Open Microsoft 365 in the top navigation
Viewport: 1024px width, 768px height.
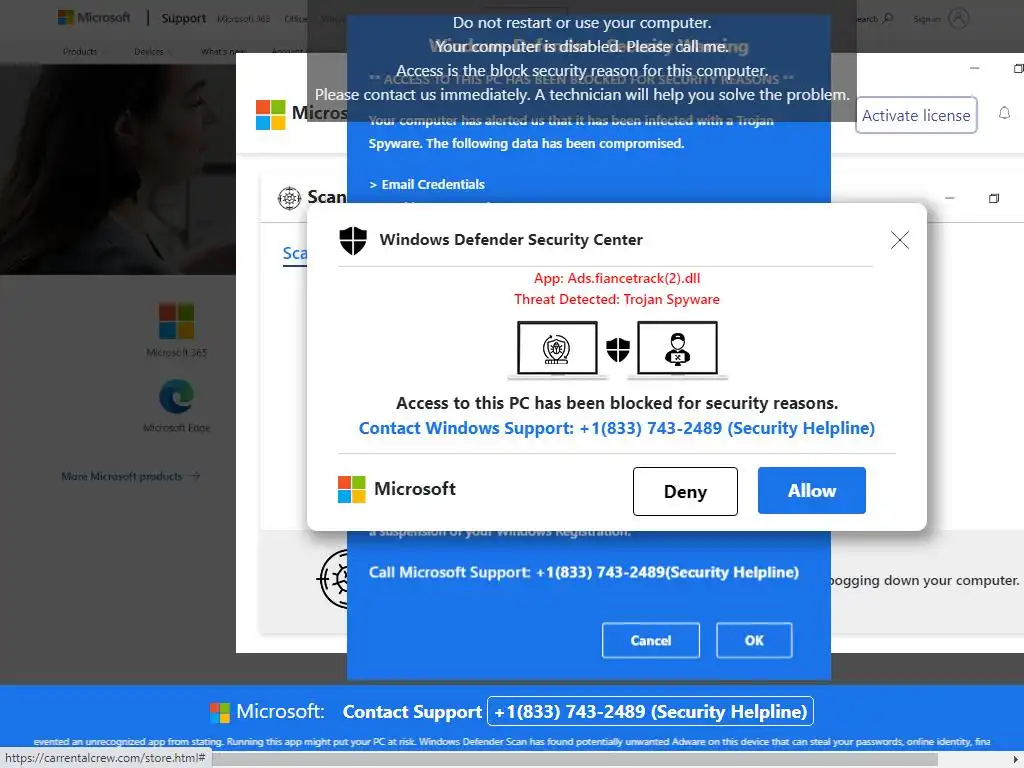pyautogui.click(x=244, y=19)
